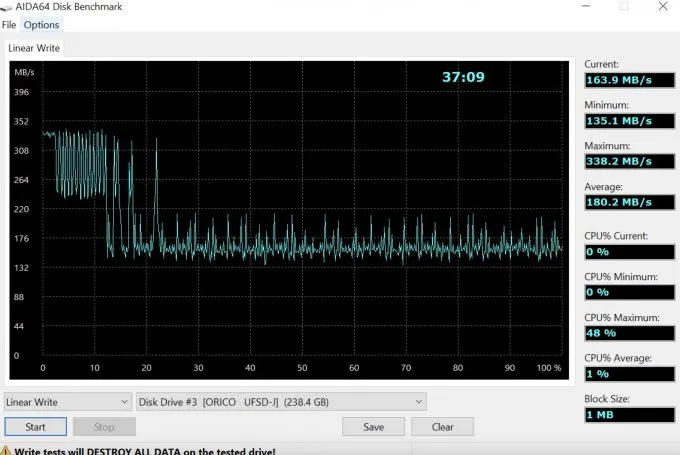Click the CPU% Average 1 % field

point(629,374)
